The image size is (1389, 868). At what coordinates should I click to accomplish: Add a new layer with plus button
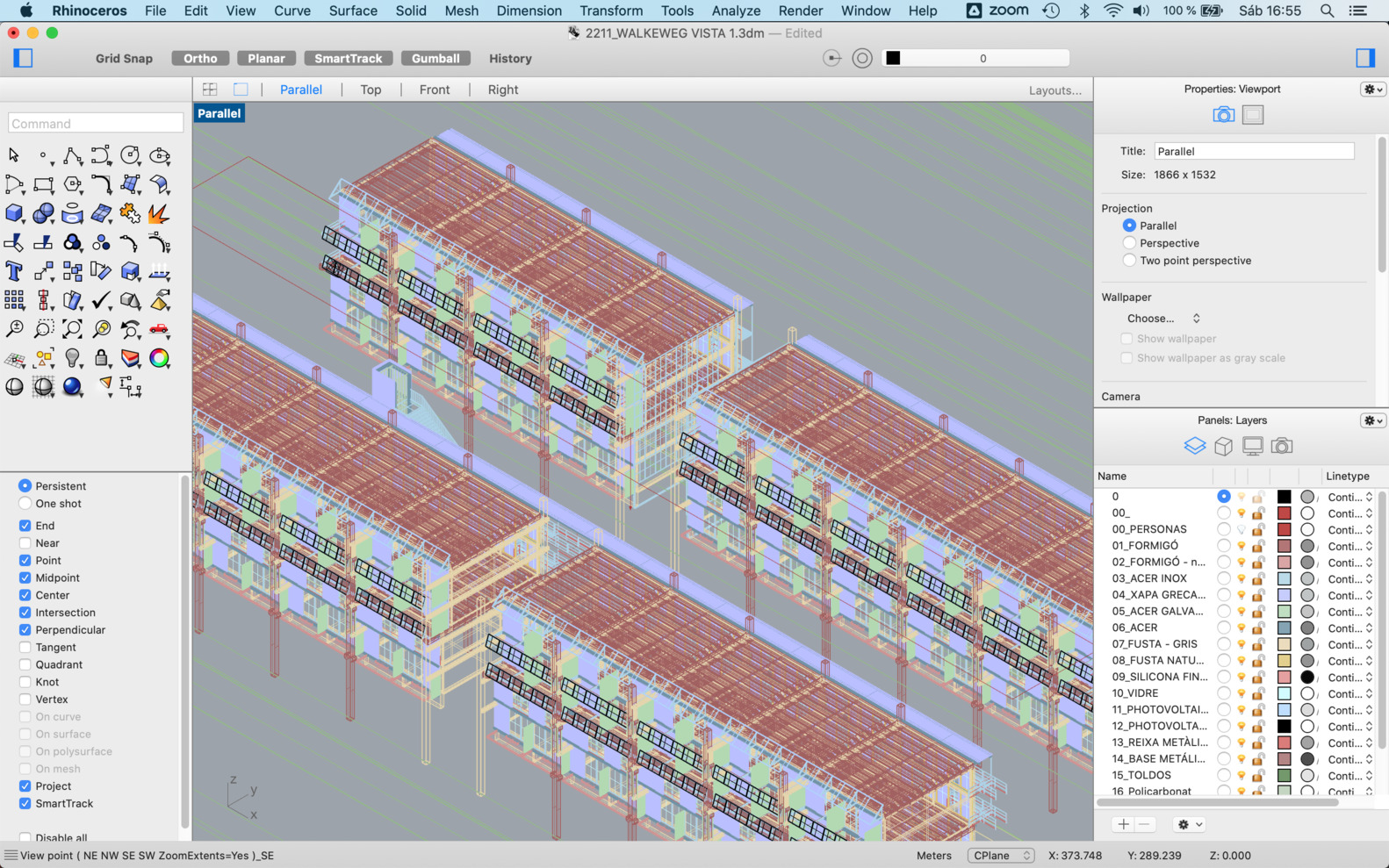[x=1123, y=824]
